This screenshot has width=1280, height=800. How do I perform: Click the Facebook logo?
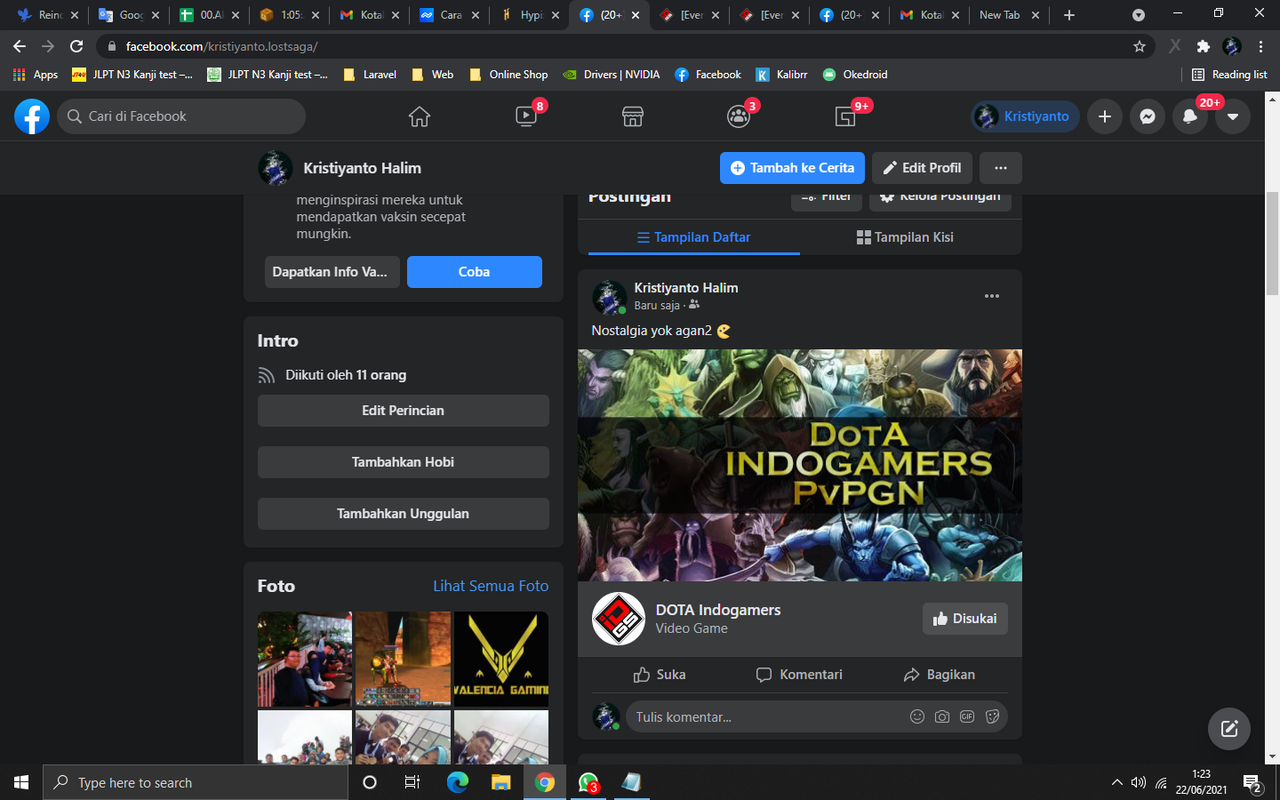click(32, 116)
